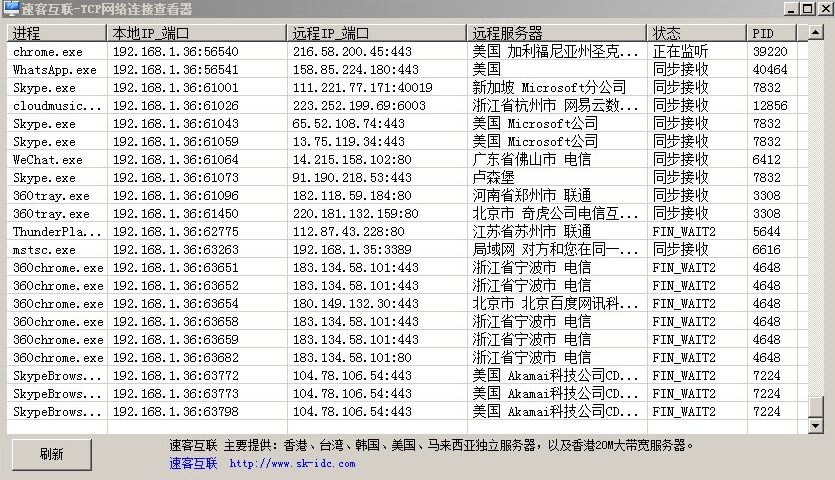Image resolution: width=835 pixels, height=480 pixels.
Task: Sort by the 远程服务器 column header
Action: pos(556,33)
